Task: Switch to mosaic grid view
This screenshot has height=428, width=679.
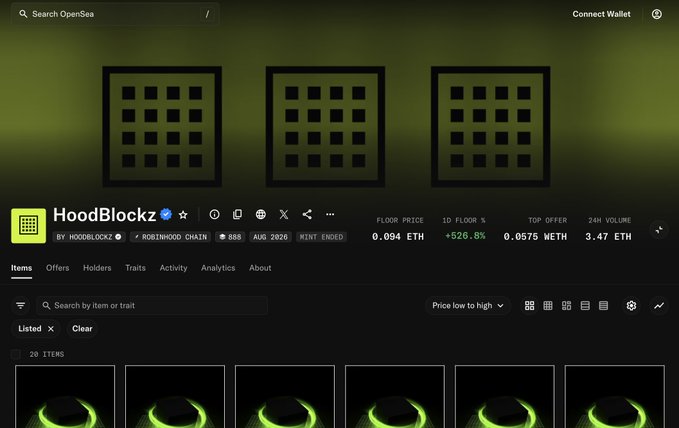Action: pos(566,305)
